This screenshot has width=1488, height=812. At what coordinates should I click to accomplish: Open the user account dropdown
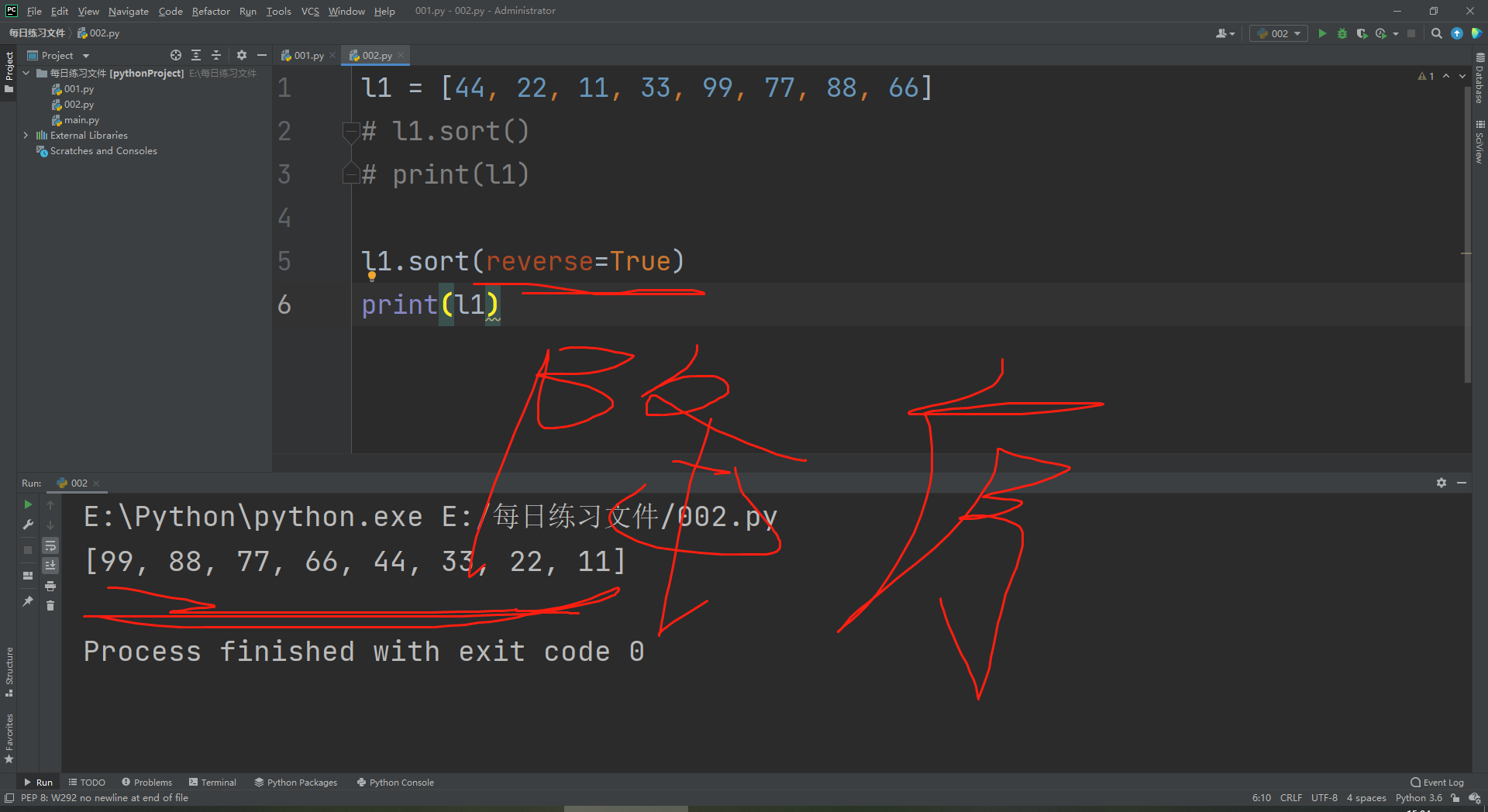tap(1225, 33)
